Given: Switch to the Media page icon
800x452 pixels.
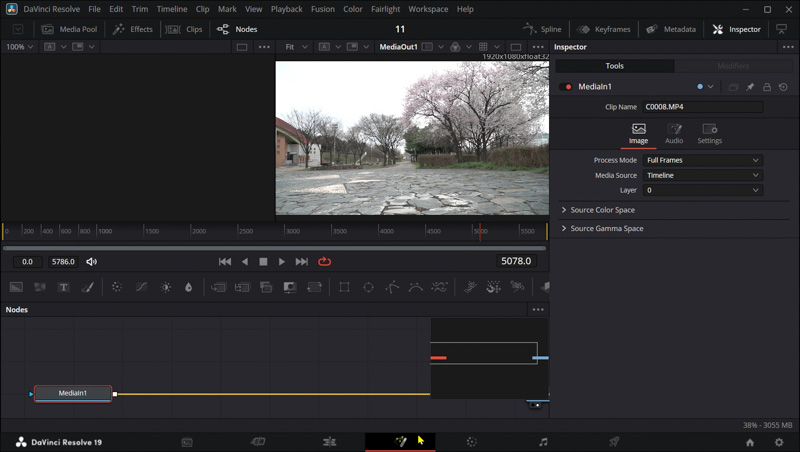Looking at the screenshot, I should click(x=187, y=442).
